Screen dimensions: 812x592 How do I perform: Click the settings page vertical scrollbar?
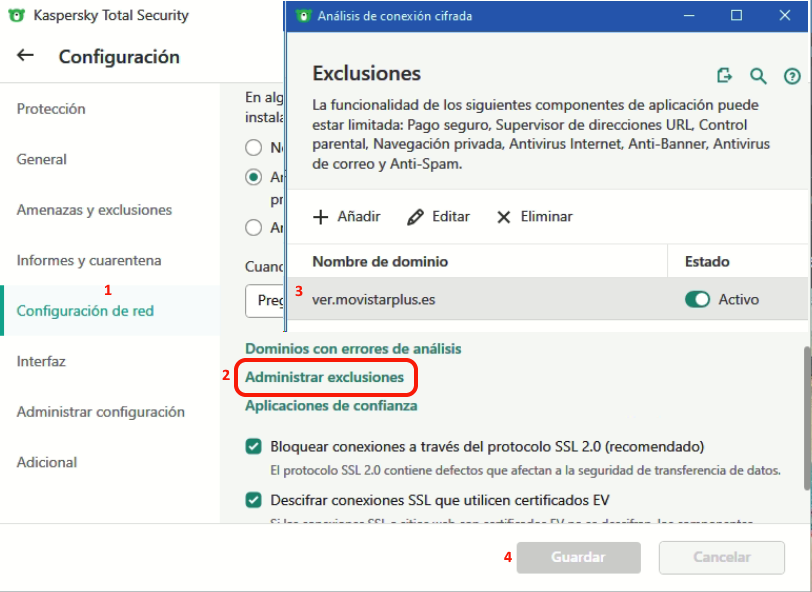(x=807, y=418)
